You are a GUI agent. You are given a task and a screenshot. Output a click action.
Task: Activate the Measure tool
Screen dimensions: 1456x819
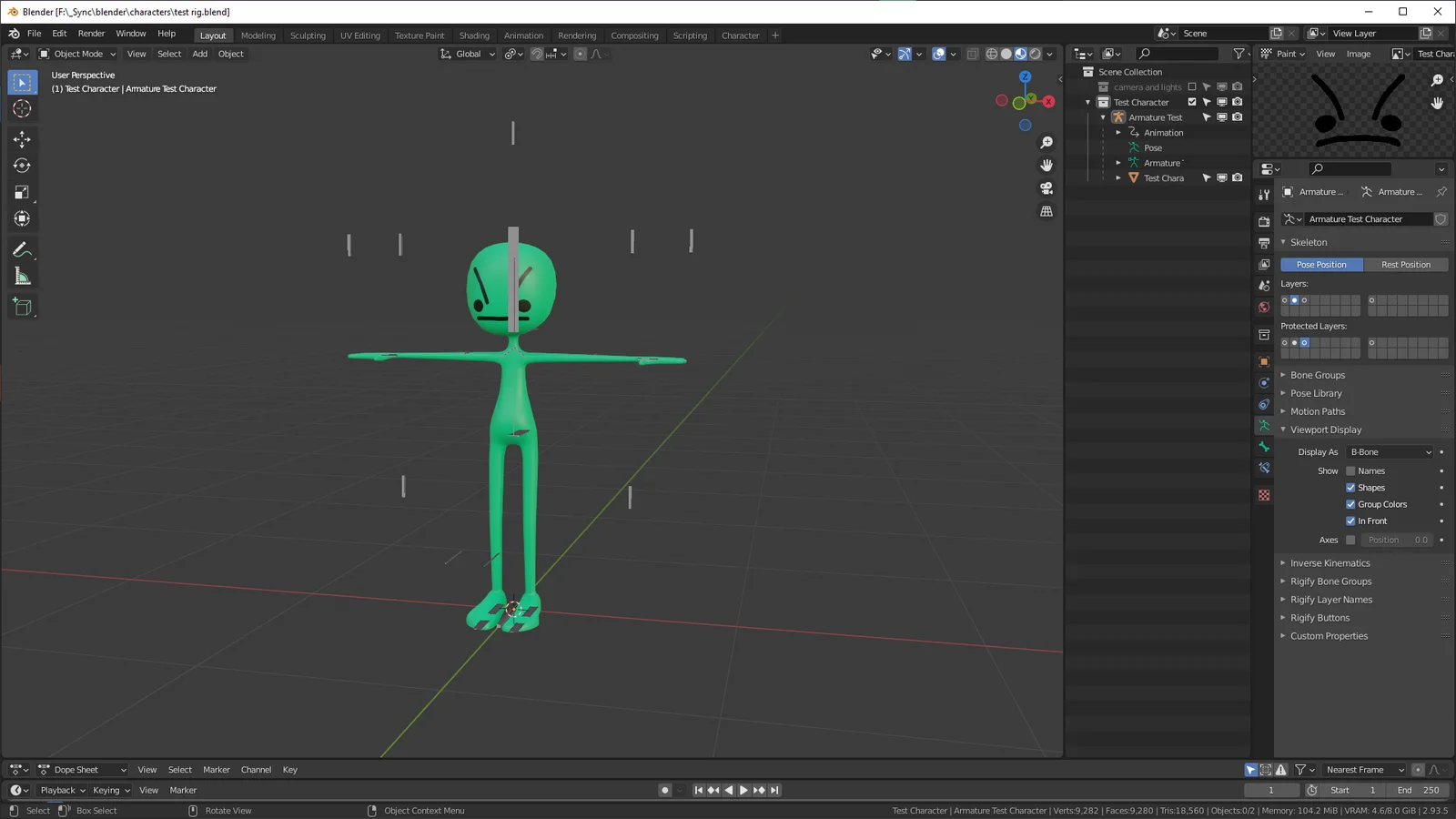pyautogui.click(x=22, y=277)
